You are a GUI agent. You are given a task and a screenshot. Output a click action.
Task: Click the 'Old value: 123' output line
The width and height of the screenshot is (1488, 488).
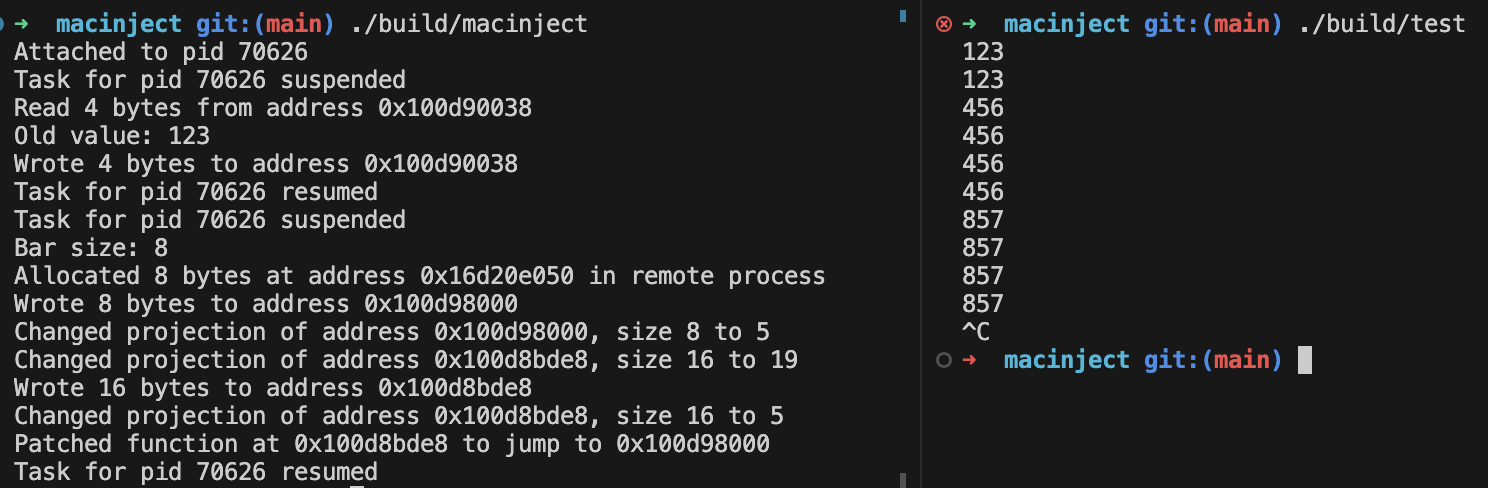click(112, 136)
